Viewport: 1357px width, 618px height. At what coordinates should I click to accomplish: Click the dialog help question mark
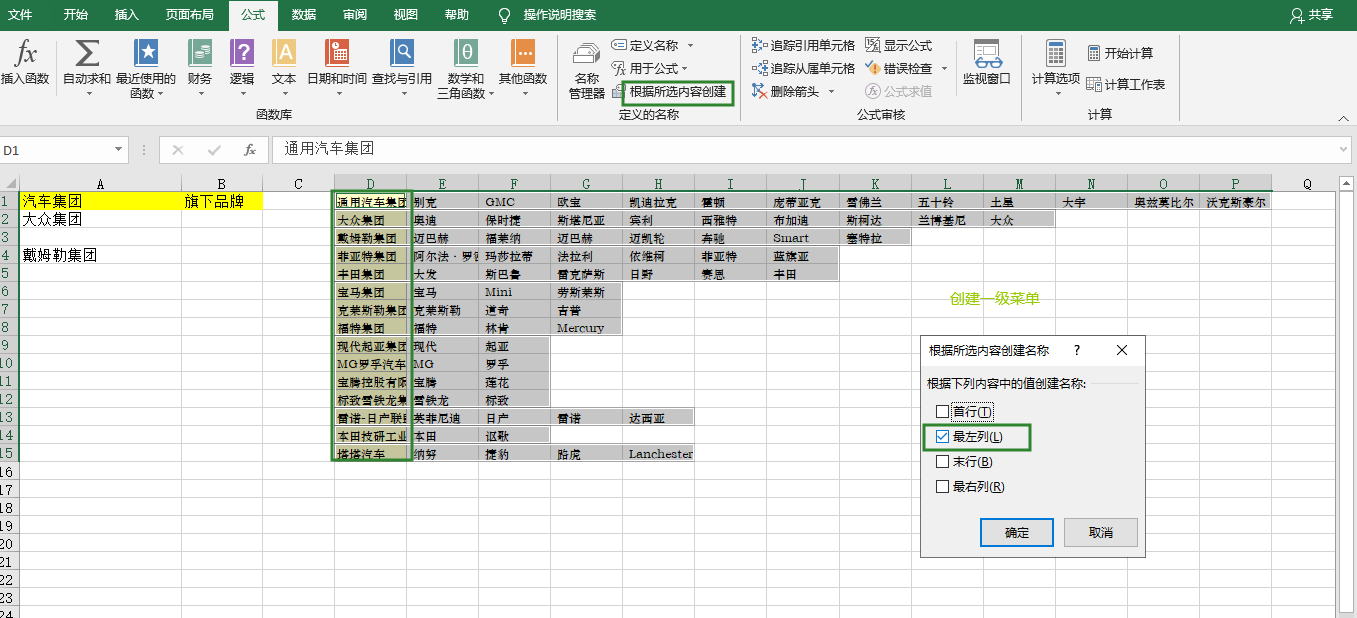pyautogui.click(x=1077, y=350)
